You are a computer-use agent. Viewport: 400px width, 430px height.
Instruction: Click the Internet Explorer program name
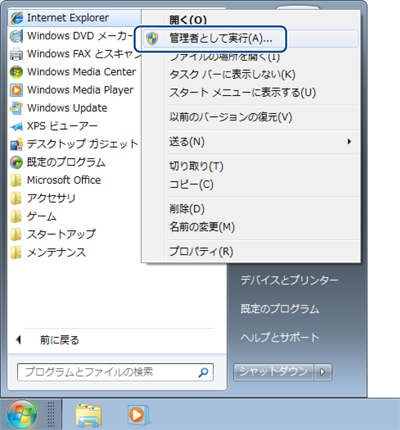click(68, 18)
